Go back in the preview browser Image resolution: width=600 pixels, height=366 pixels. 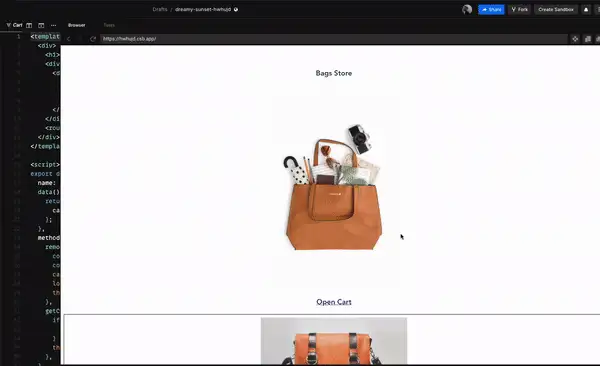point(69,39)
